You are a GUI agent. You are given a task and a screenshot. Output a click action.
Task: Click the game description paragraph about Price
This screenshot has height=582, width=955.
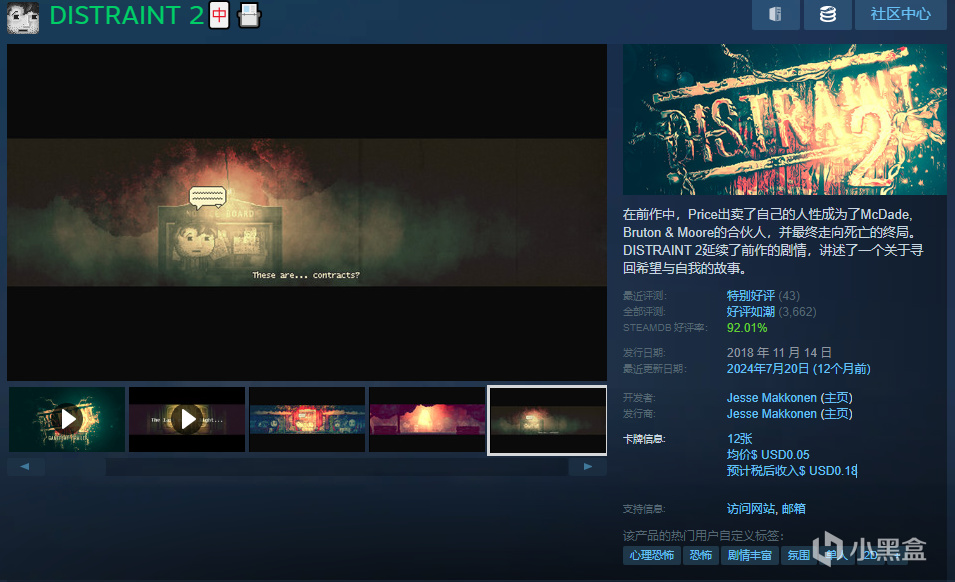774,241
